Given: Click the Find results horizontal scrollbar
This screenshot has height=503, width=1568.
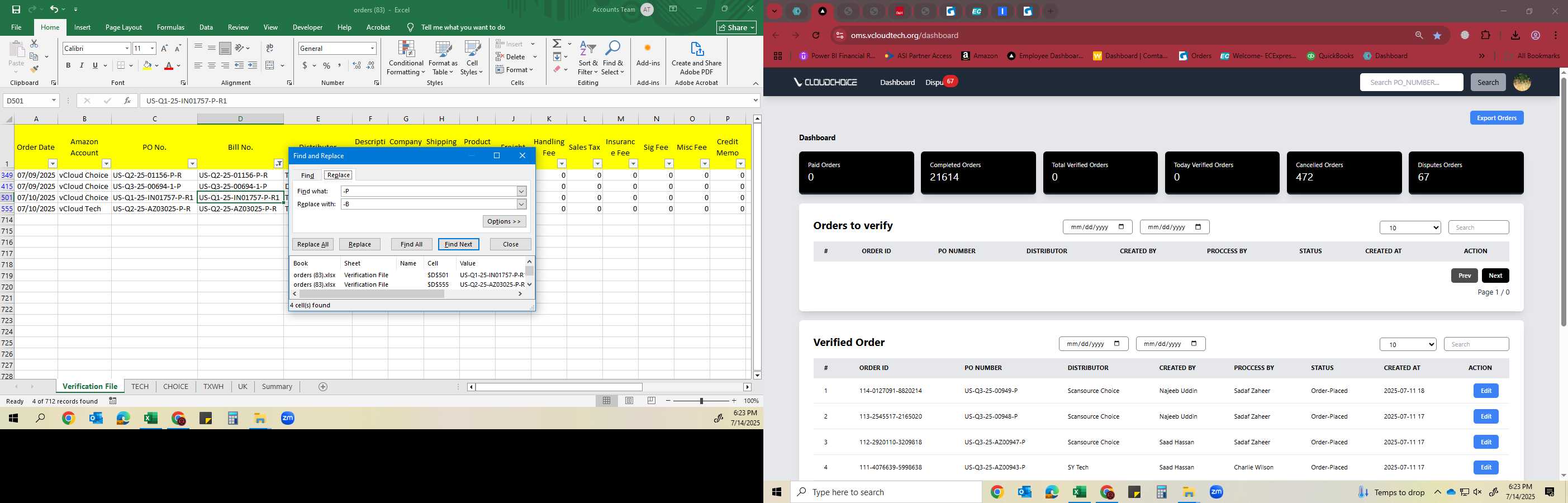Looking at the screenshot, I should pyautogui.click(x=372, y=294).
